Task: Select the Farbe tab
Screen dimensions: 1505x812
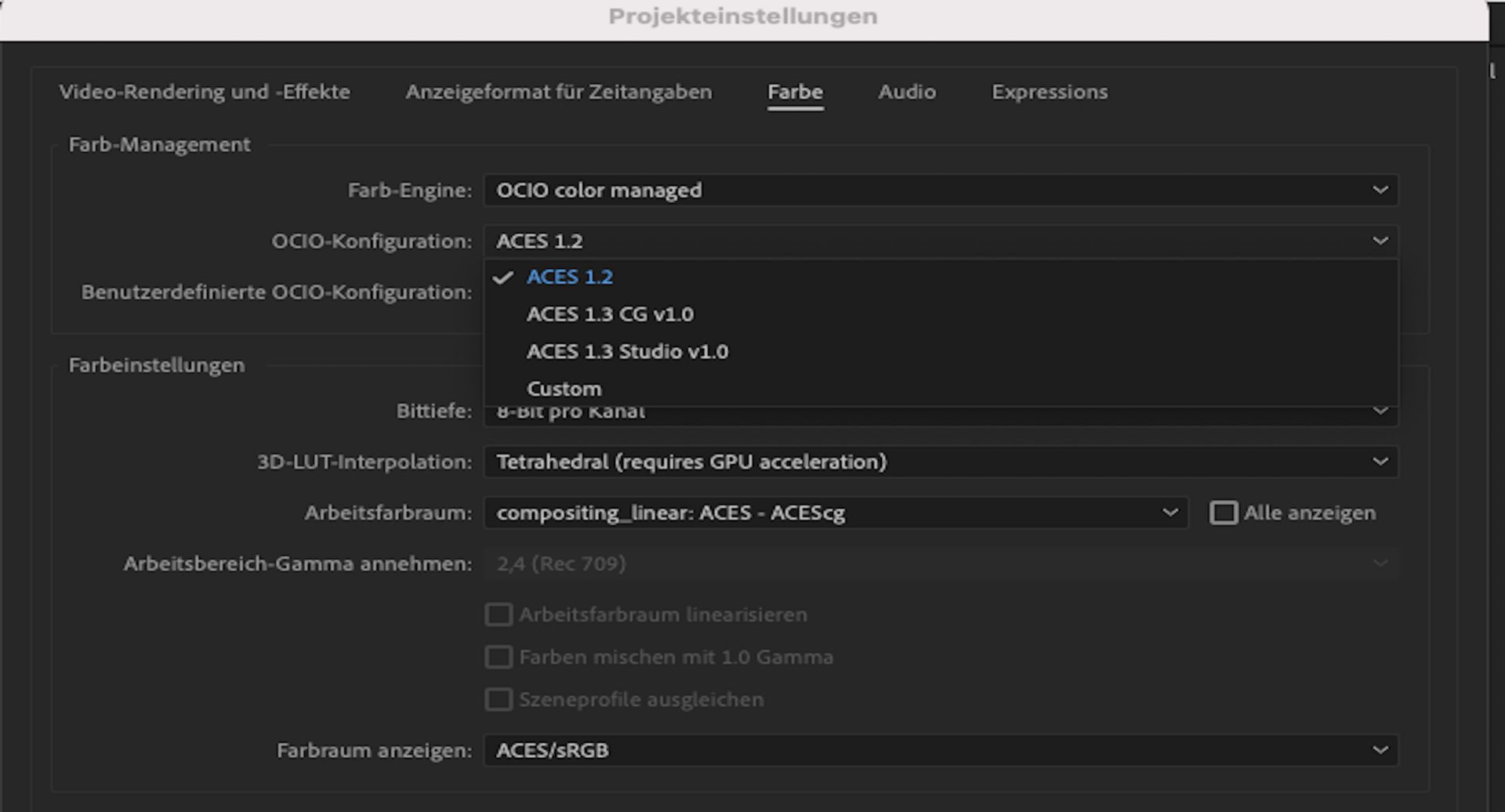Action: 795,92
